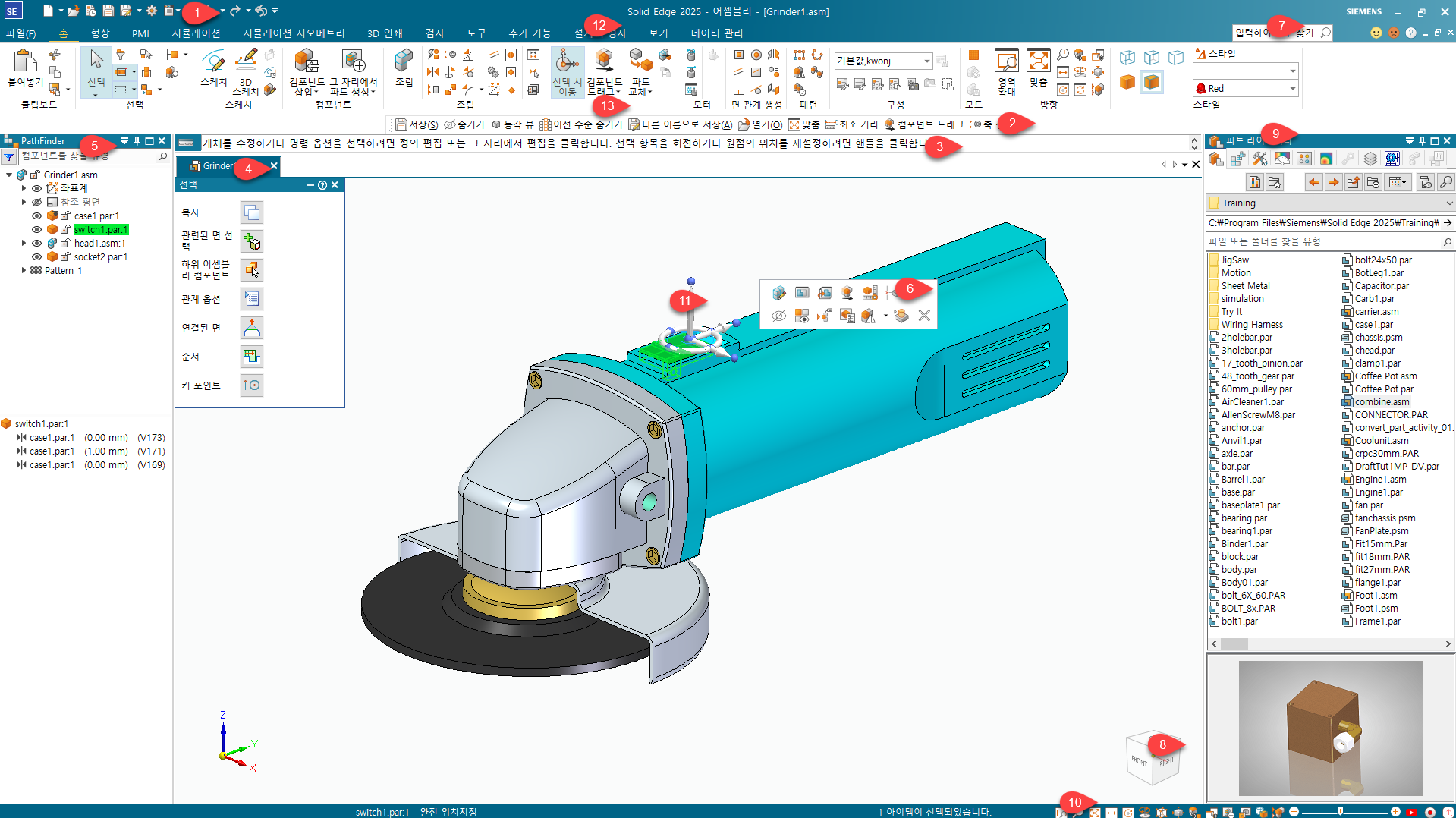Click the 영역 확대 (Zoom Area) icon
This screenshot has width=1456, height=818.
[x=1007, y=61]
